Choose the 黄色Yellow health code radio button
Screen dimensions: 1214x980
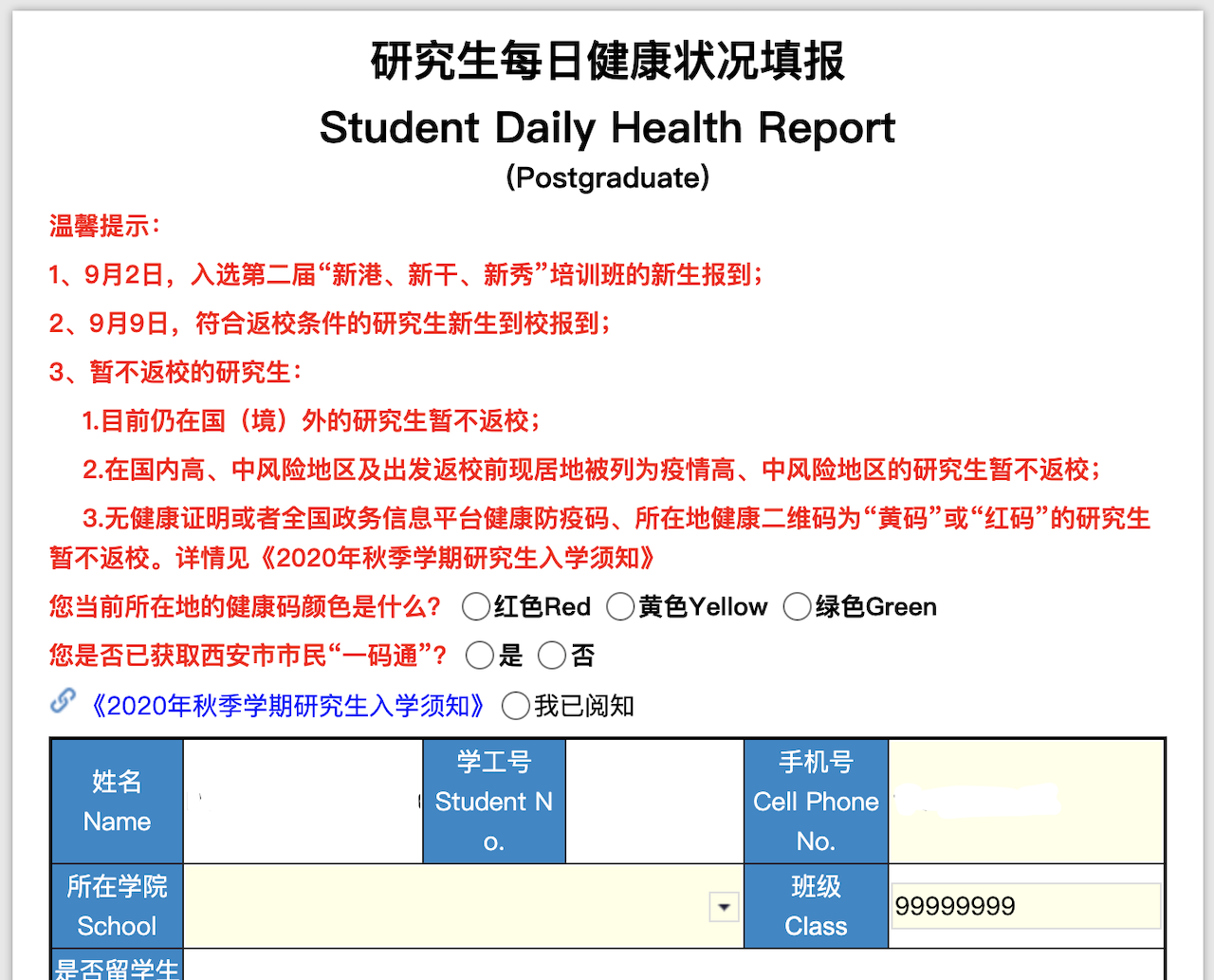tap(620, 607)
